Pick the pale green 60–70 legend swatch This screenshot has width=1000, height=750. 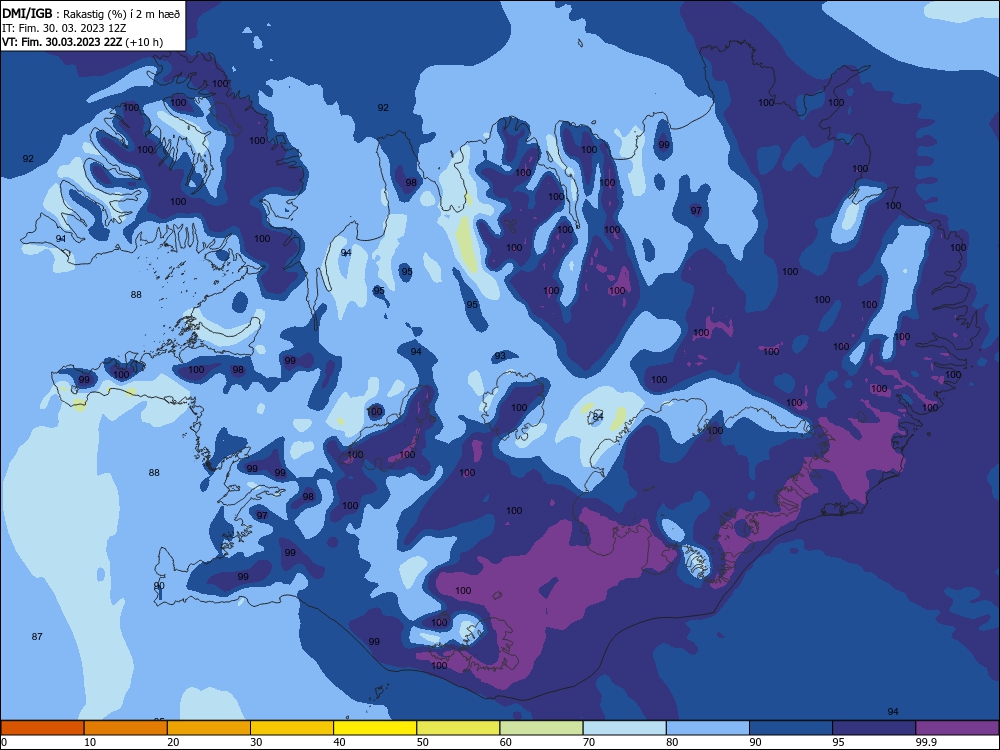click(x=541, y=728)
